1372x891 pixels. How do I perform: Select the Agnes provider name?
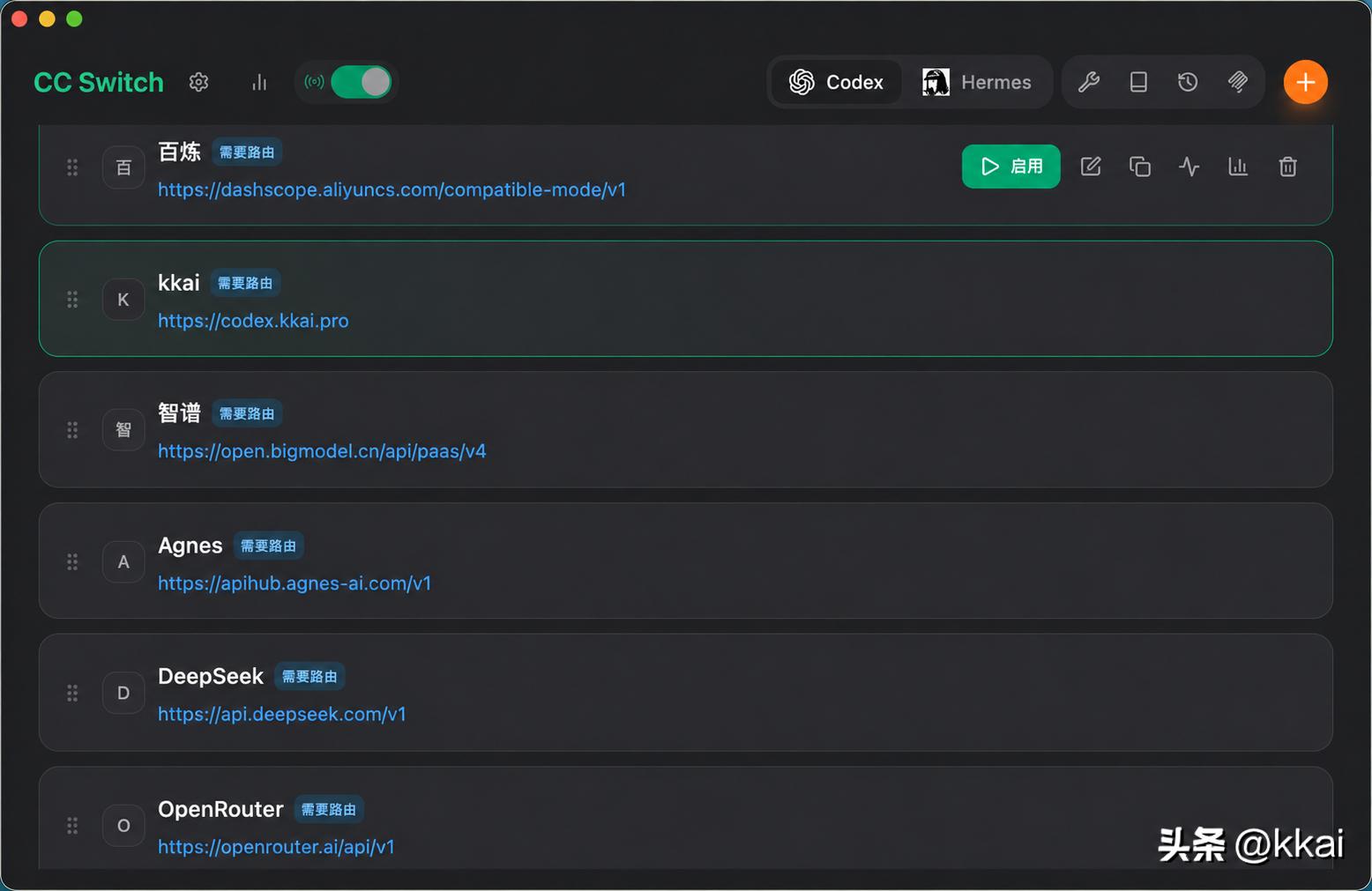190,546
